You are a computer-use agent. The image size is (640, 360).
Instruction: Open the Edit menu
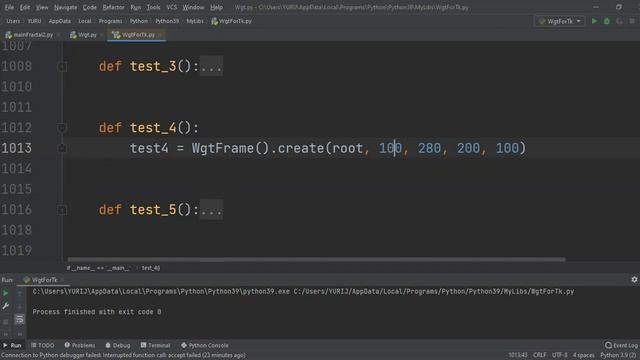click(25, 7)
